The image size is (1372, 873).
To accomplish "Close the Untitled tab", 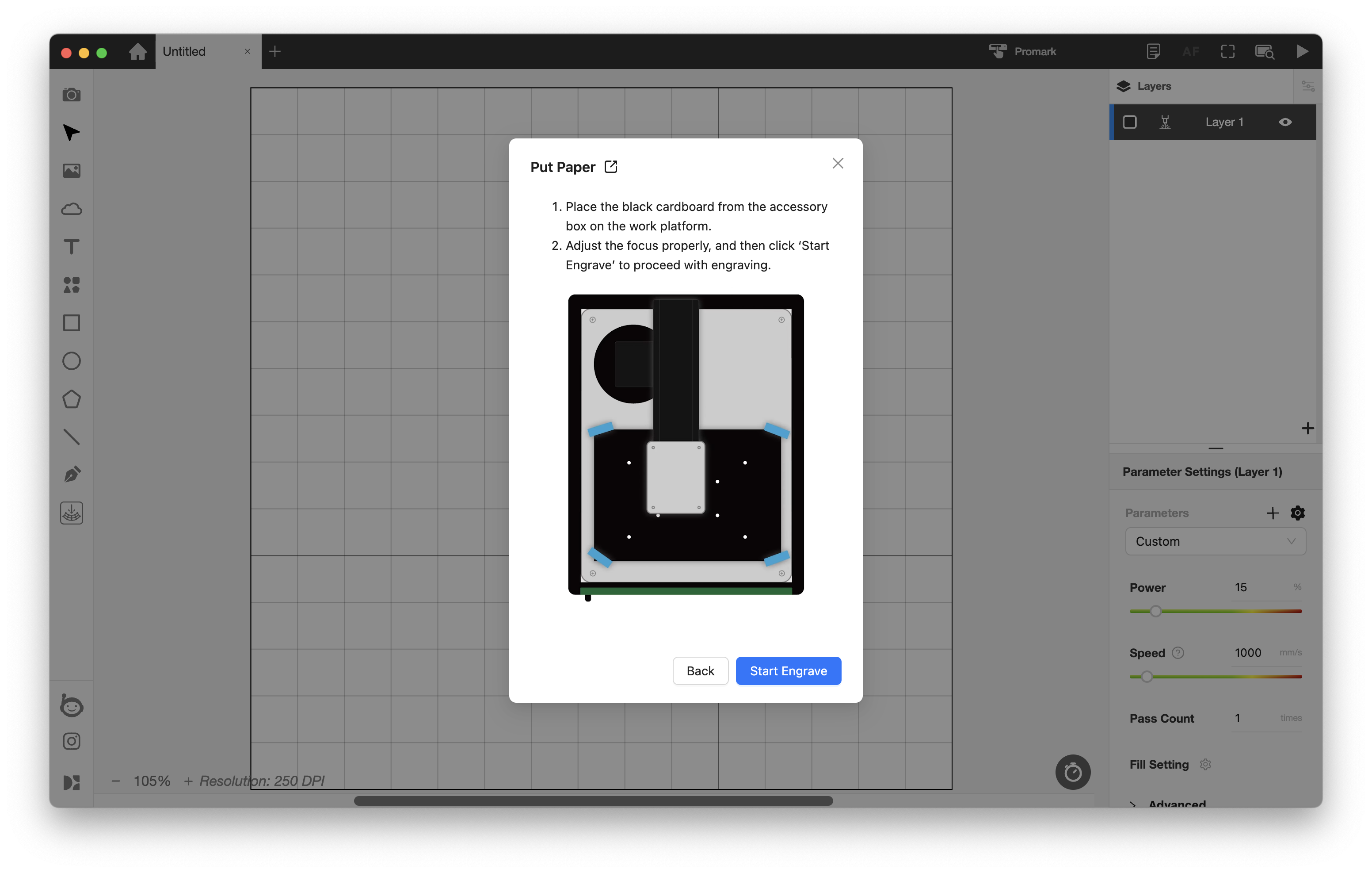I will coord(247,51).
